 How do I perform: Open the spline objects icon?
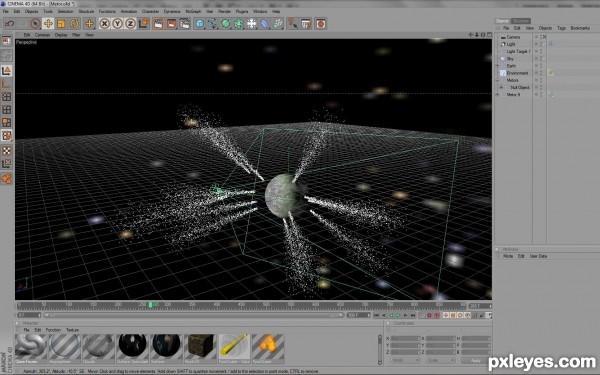tap(213, 24)
